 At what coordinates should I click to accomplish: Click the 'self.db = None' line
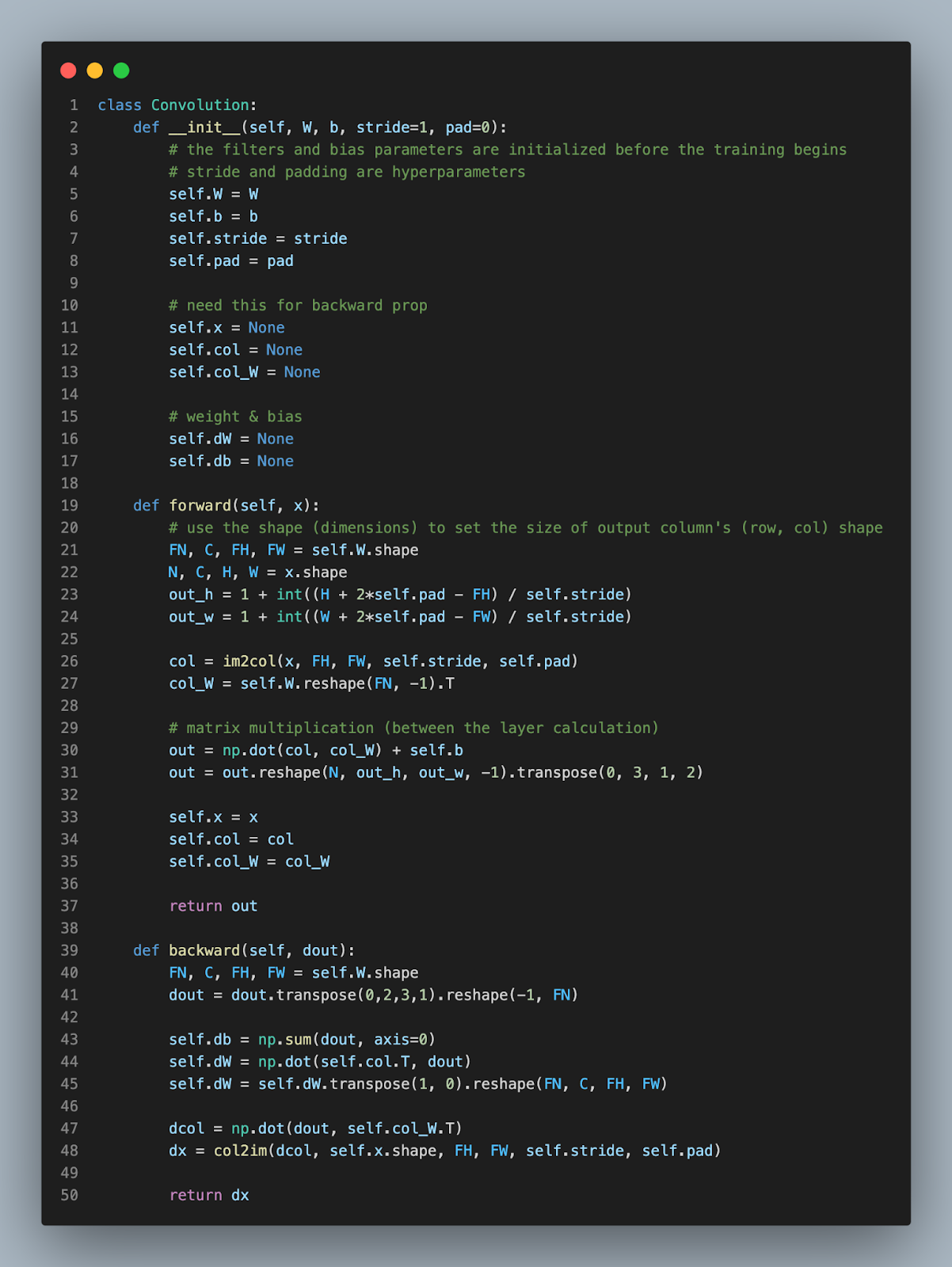[x=231, y=461]
